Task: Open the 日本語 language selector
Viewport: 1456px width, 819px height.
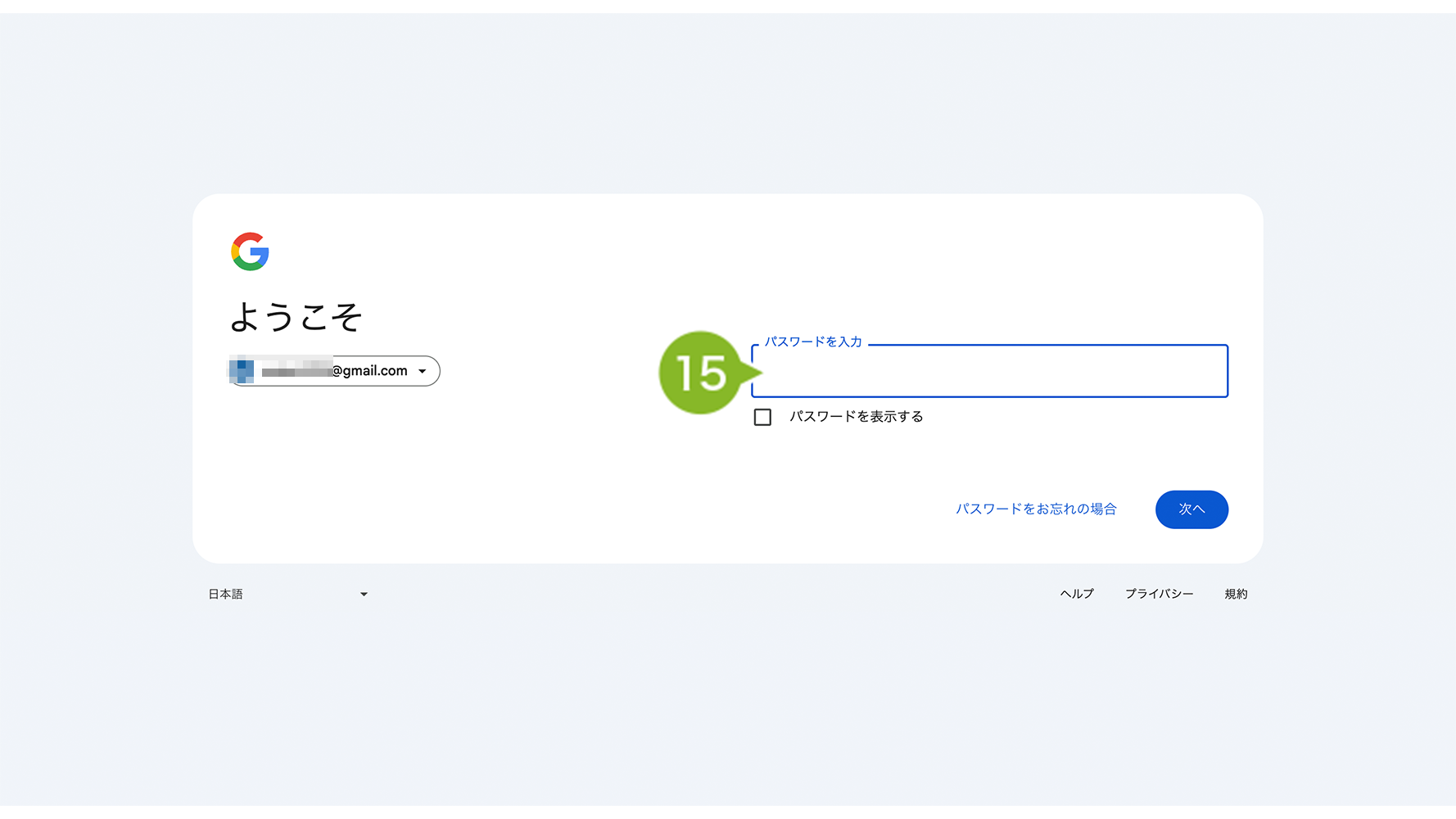Action: coord(287,594)
